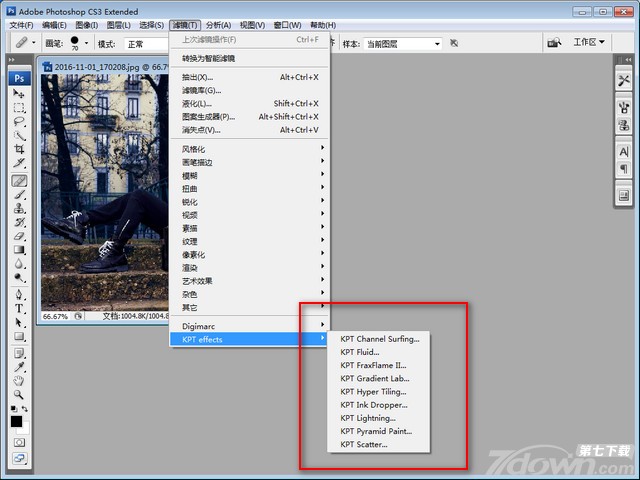
Task: Select the Healing Brush tool
Action: 19,180
